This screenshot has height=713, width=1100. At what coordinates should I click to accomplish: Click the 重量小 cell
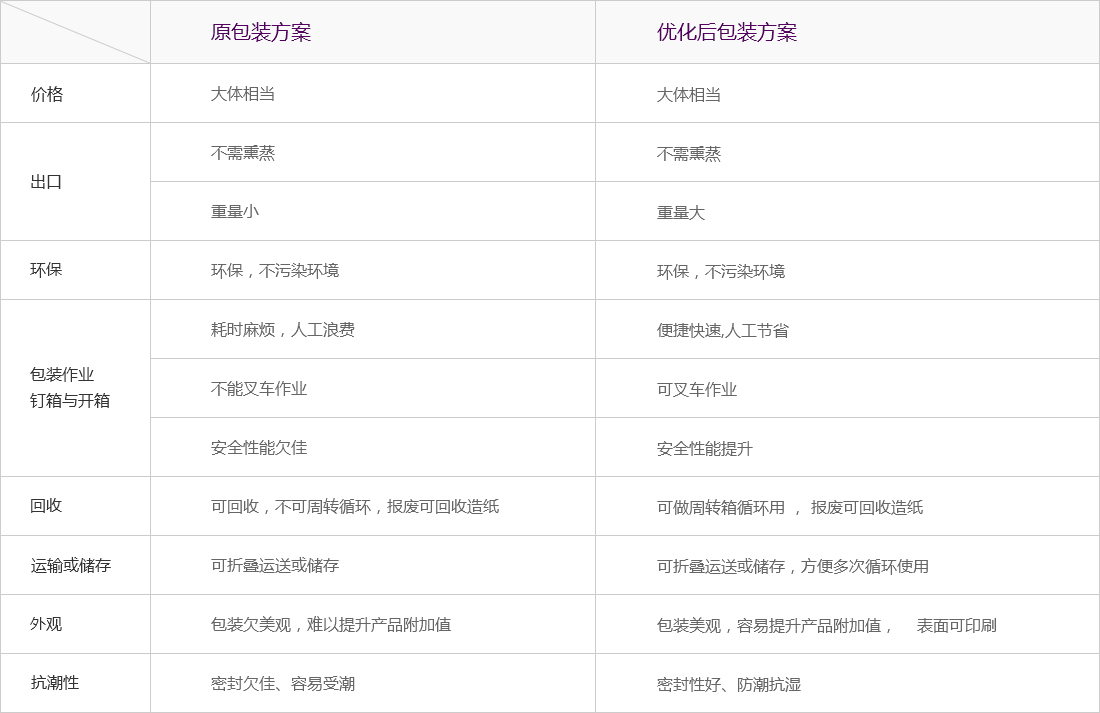tap(235, 212)
